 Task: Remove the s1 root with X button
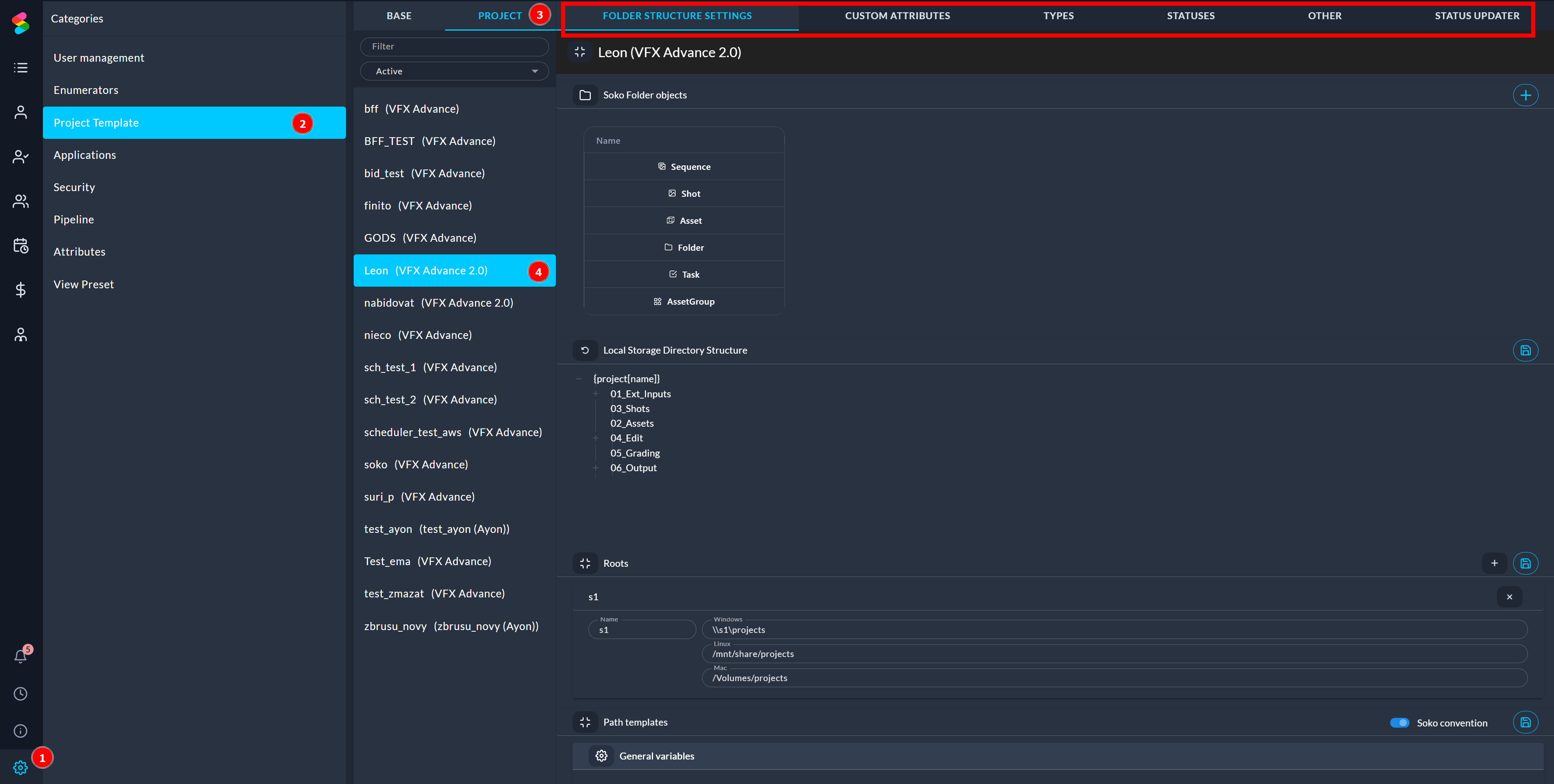[1509, 597]
